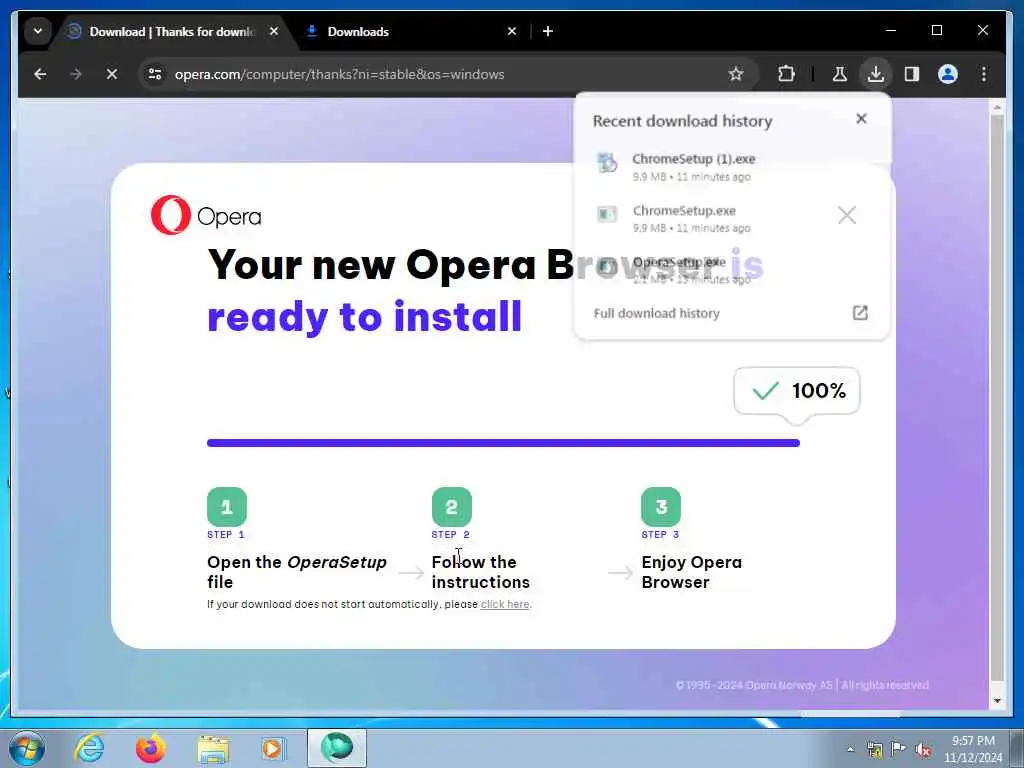This screenshot has width=1024, height=768.
Task: Click the opera.com address bar URL
Action: coord(340,74)
